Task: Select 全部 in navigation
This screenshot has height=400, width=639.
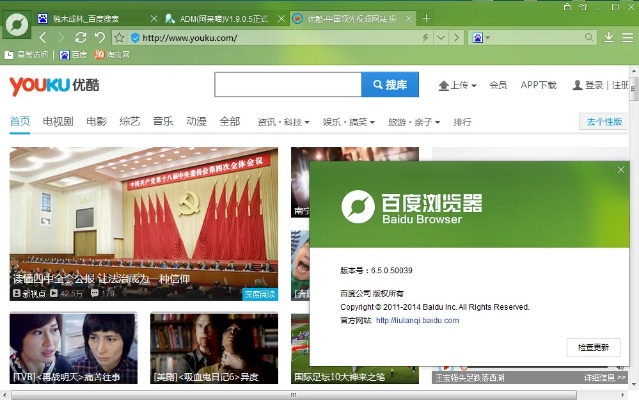Action: point(230,121)
